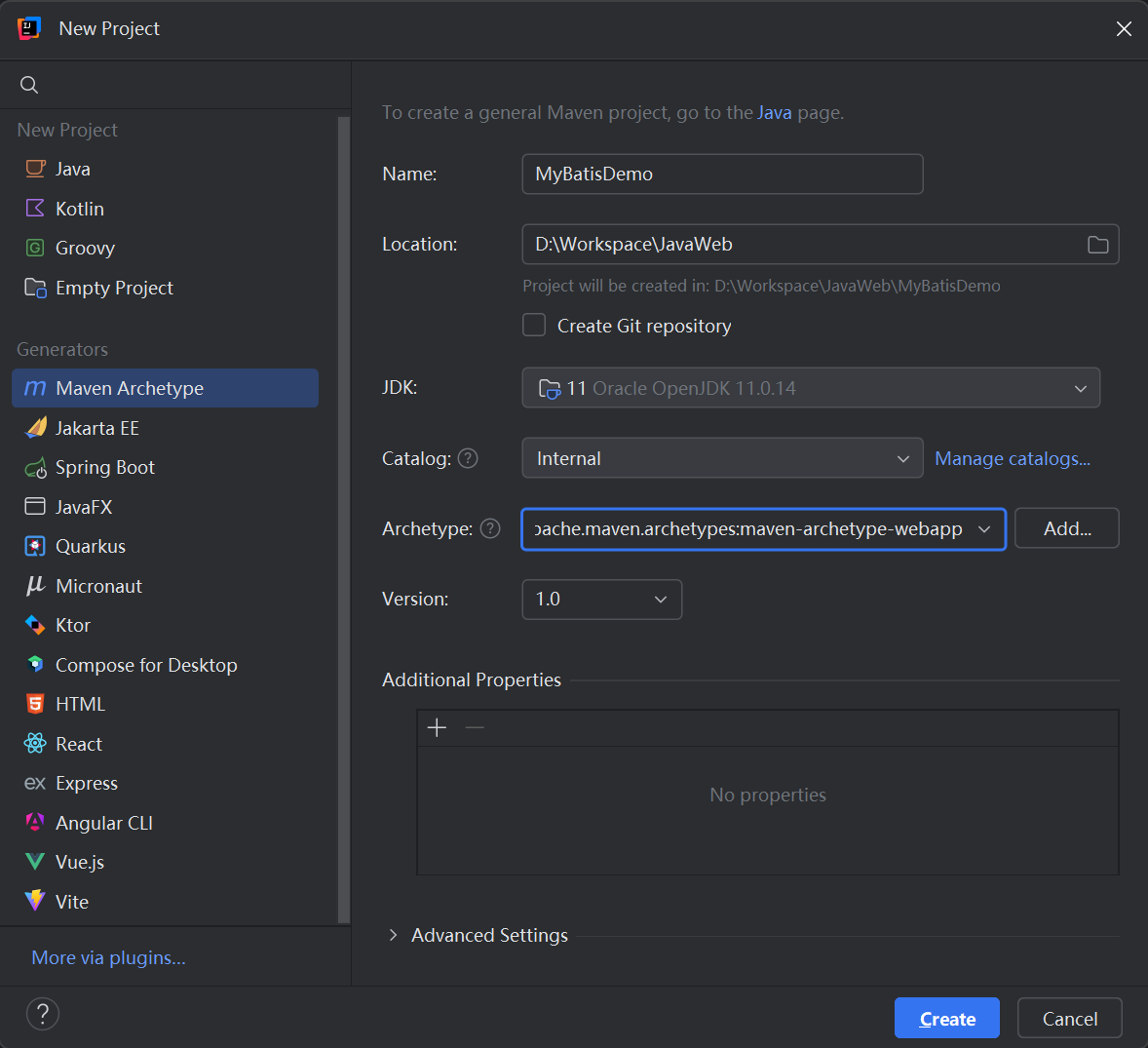Click the Angular CLI shield icon
Image resolution: width=1148 pixels, height=1048 pixels.
point(35,822)
